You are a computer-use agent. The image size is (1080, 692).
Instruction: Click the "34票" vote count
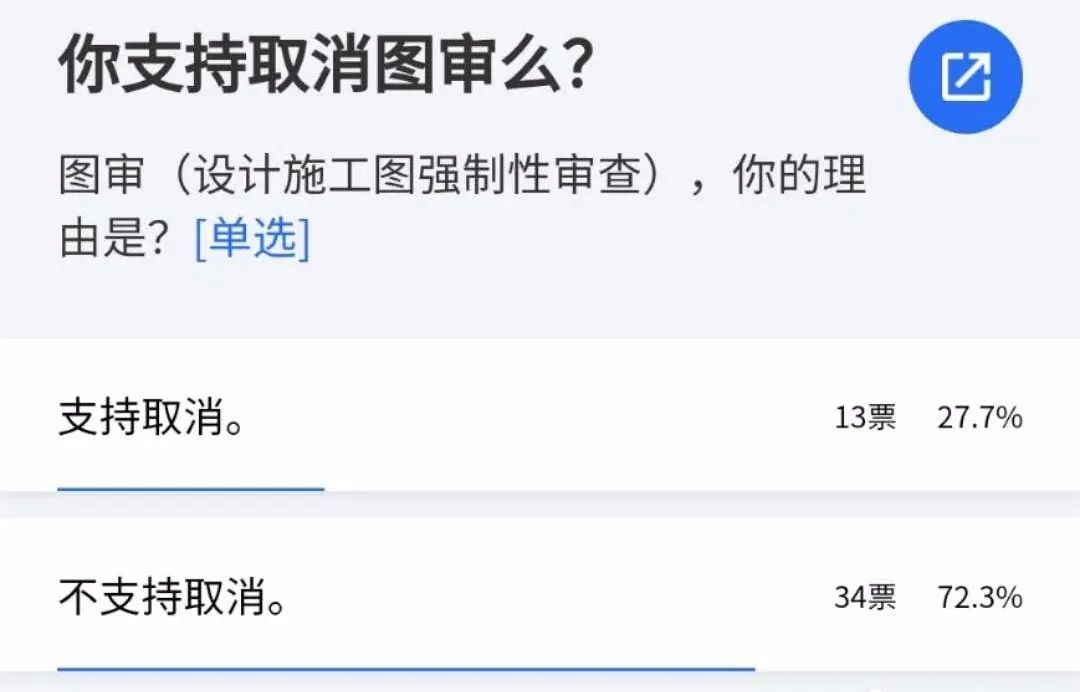click(x=865, y=598)
